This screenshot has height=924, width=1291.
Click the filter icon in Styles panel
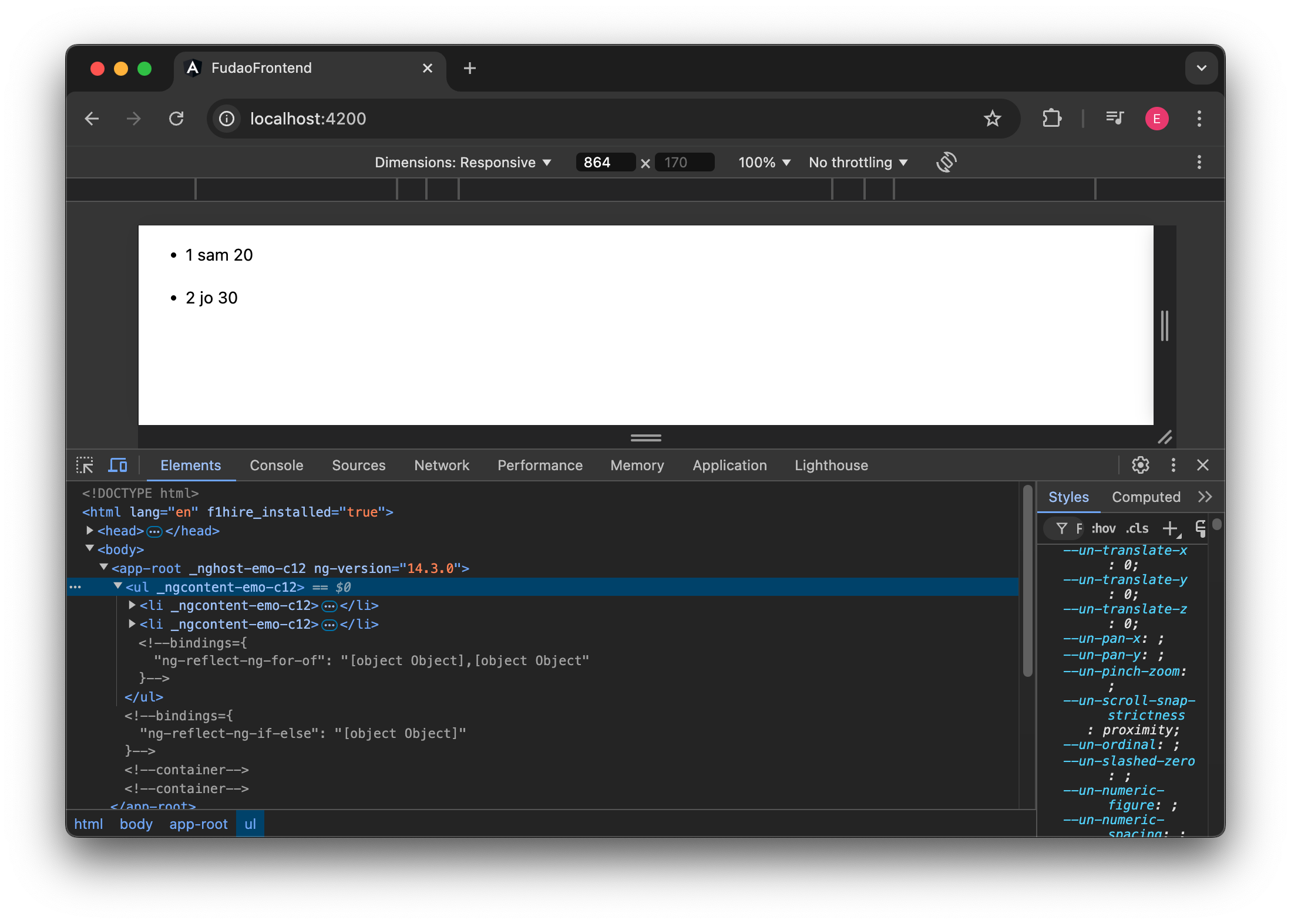click(1063, 528)
